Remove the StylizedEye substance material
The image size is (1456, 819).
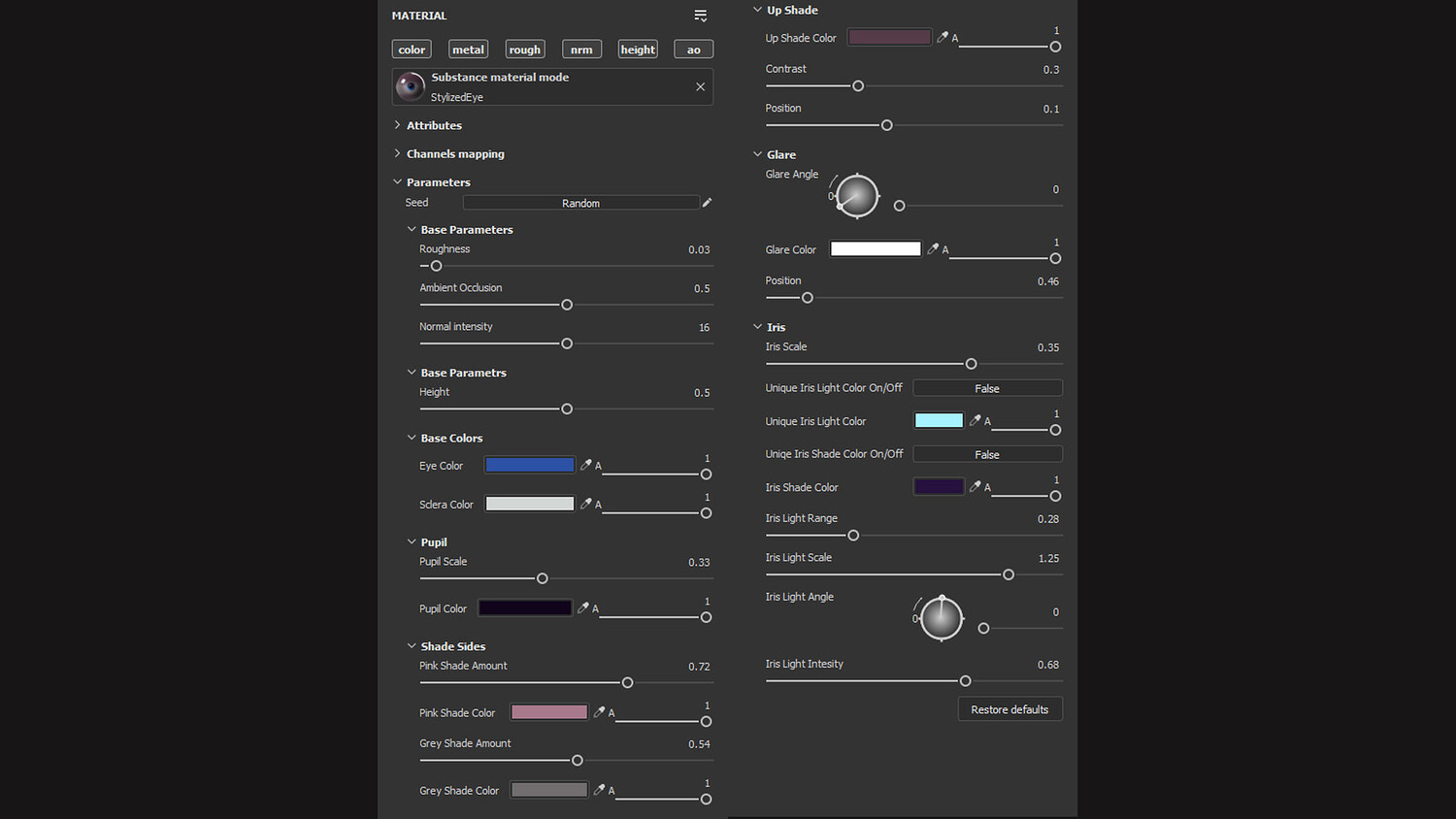(701, 87)
